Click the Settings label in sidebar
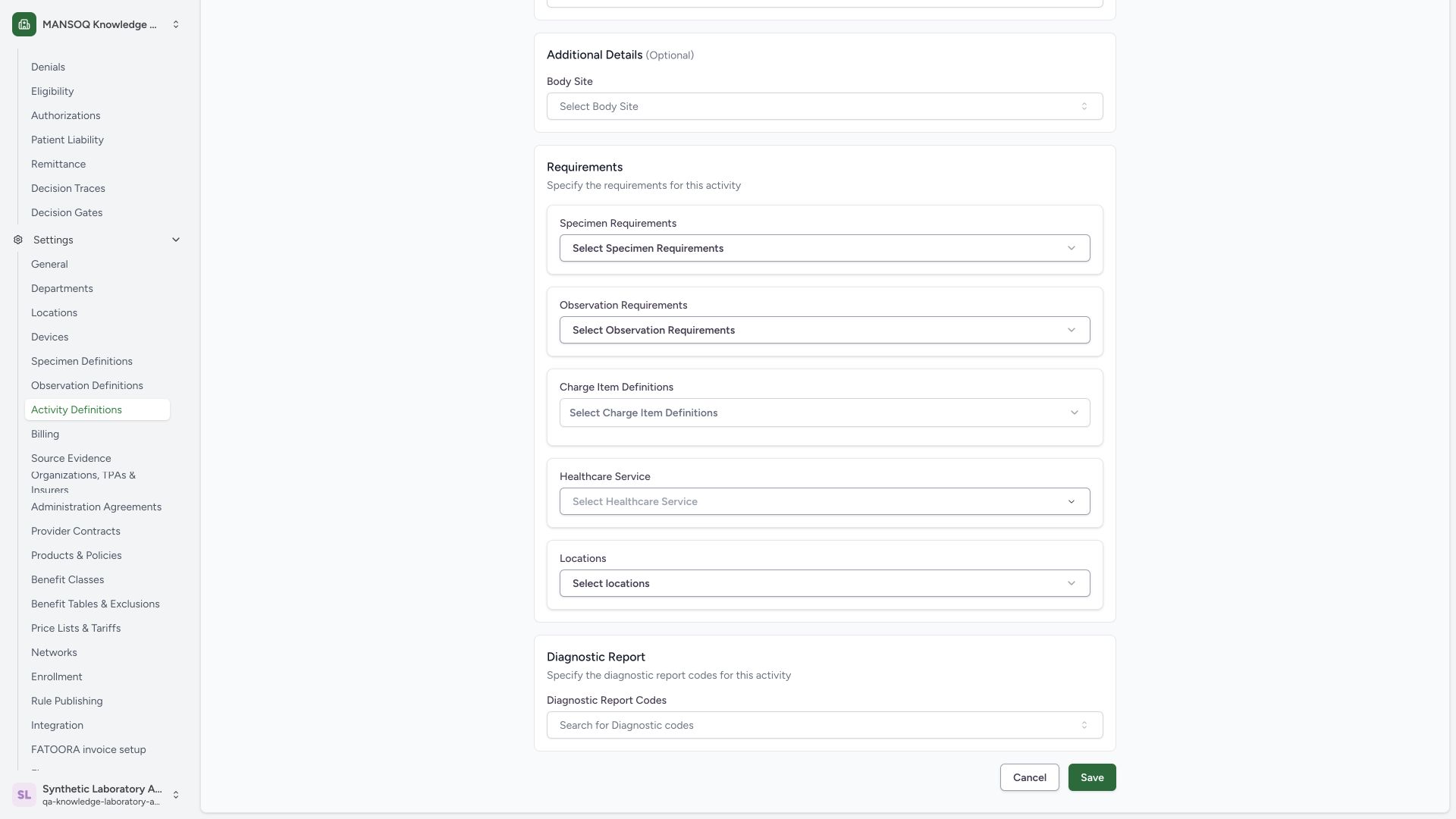This screenshot has height=819, width=1456. click(x=53, y=240)
